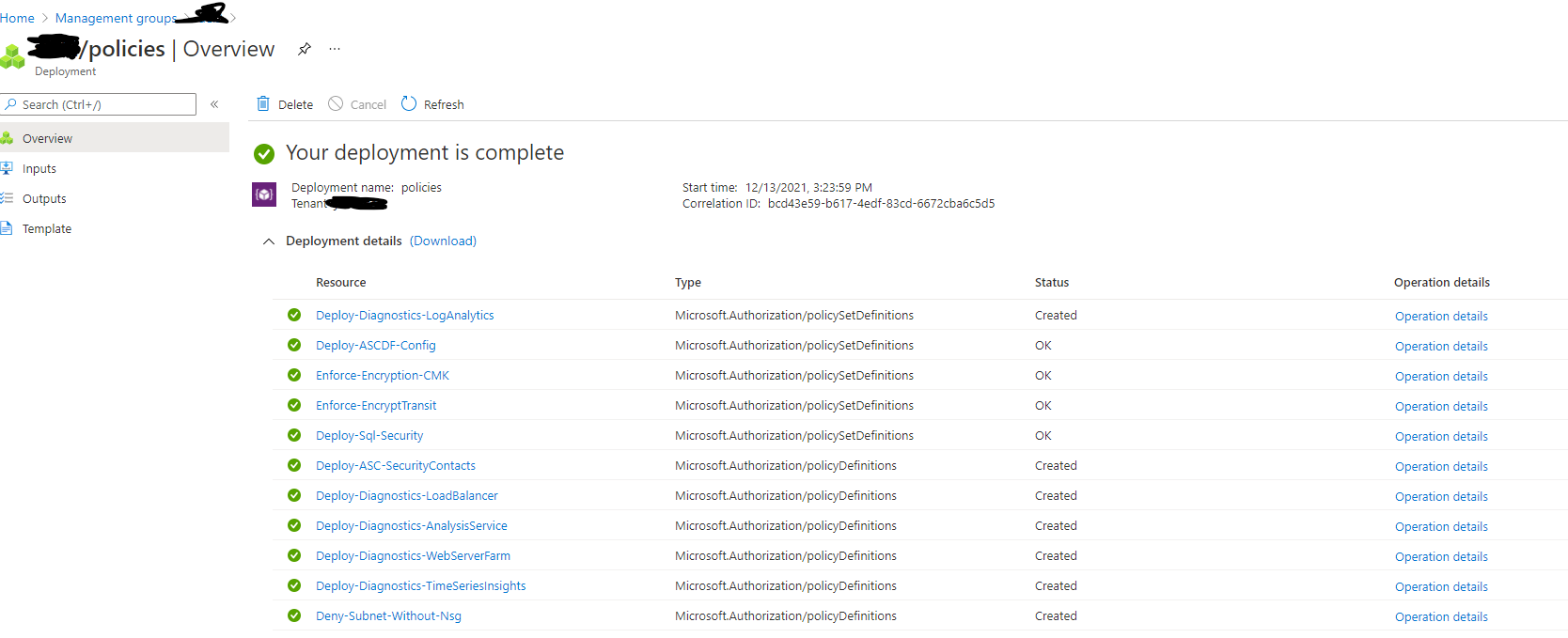Click the Status column header

pos(1052,282)
